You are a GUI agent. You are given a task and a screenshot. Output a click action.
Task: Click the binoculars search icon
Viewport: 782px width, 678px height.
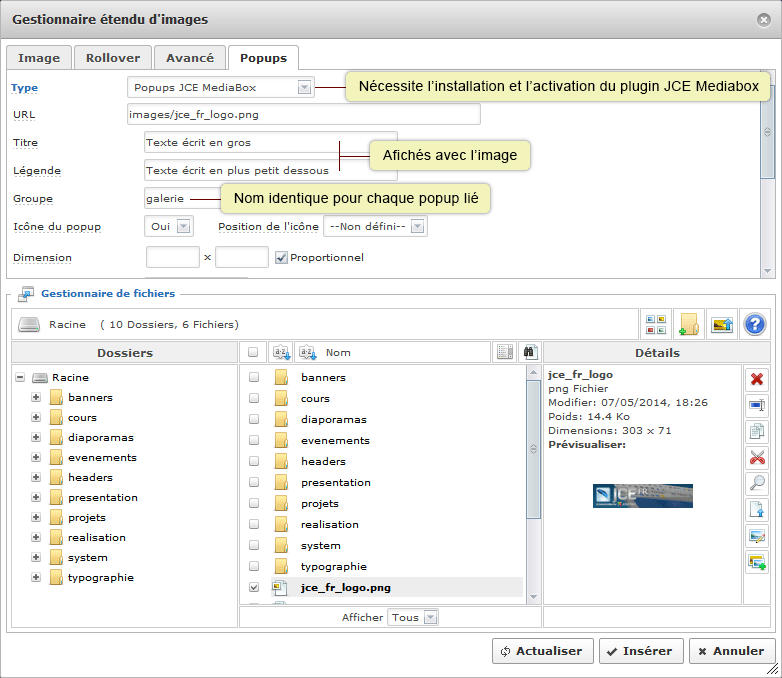530,352
